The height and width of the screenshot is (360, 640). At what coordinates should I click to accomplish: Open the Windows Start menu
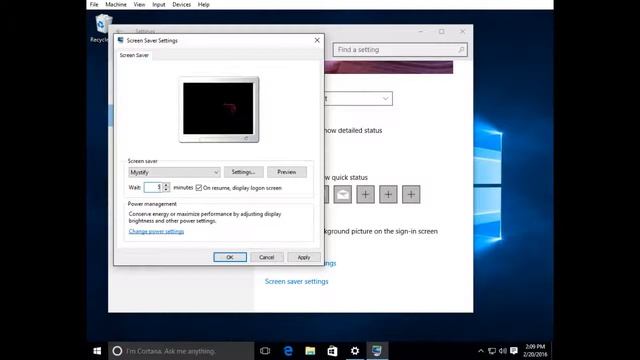pos(97,351)
